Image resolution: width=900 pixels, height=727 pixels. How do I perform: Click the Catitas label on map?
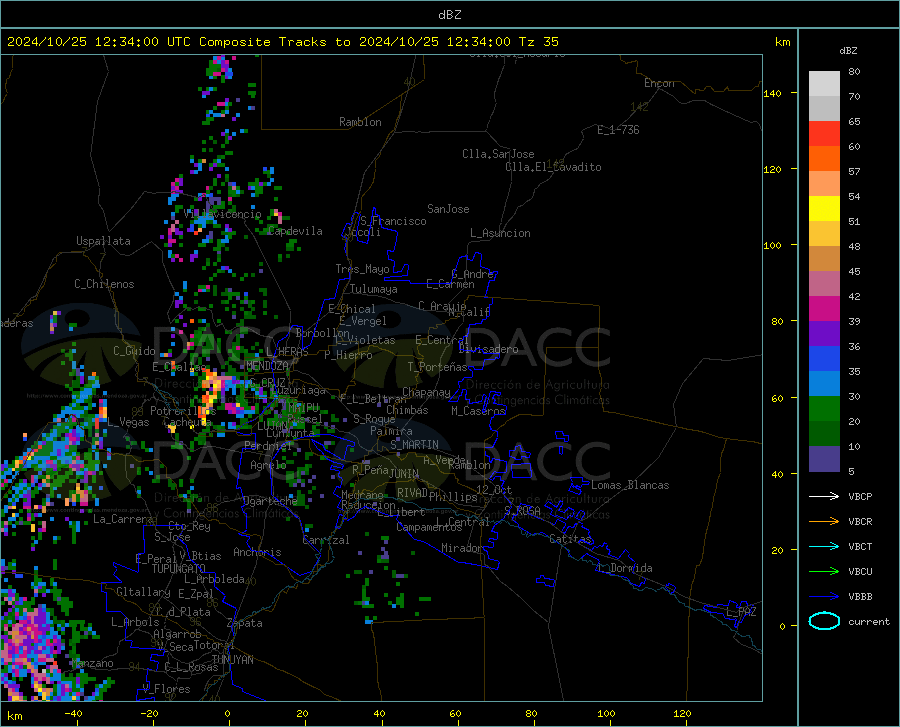(570, 539)
